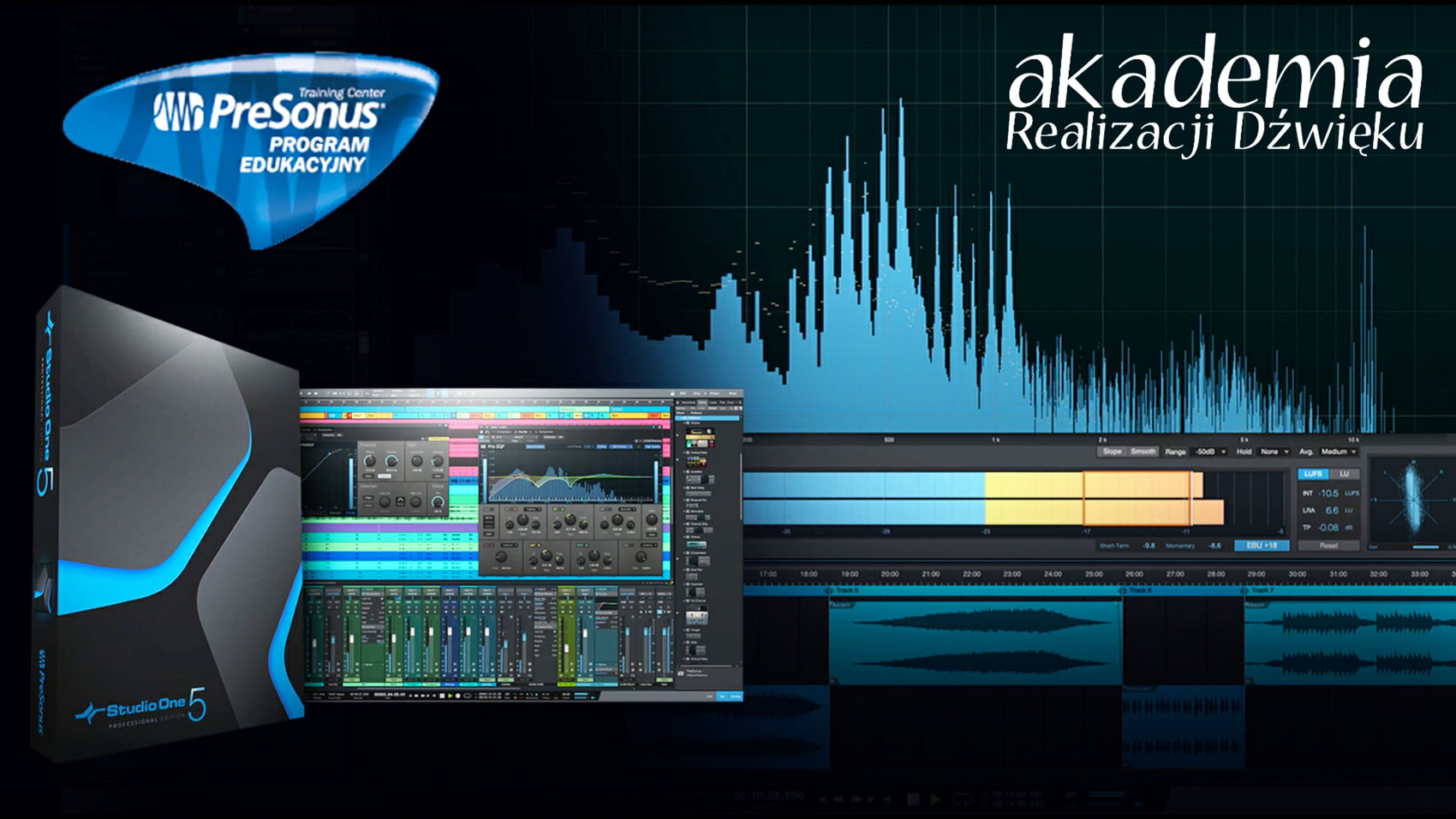This screenshot has width=1456, height=819.
Task: Click the Track 7 marker icon
Action: (x=1244, y=591)
